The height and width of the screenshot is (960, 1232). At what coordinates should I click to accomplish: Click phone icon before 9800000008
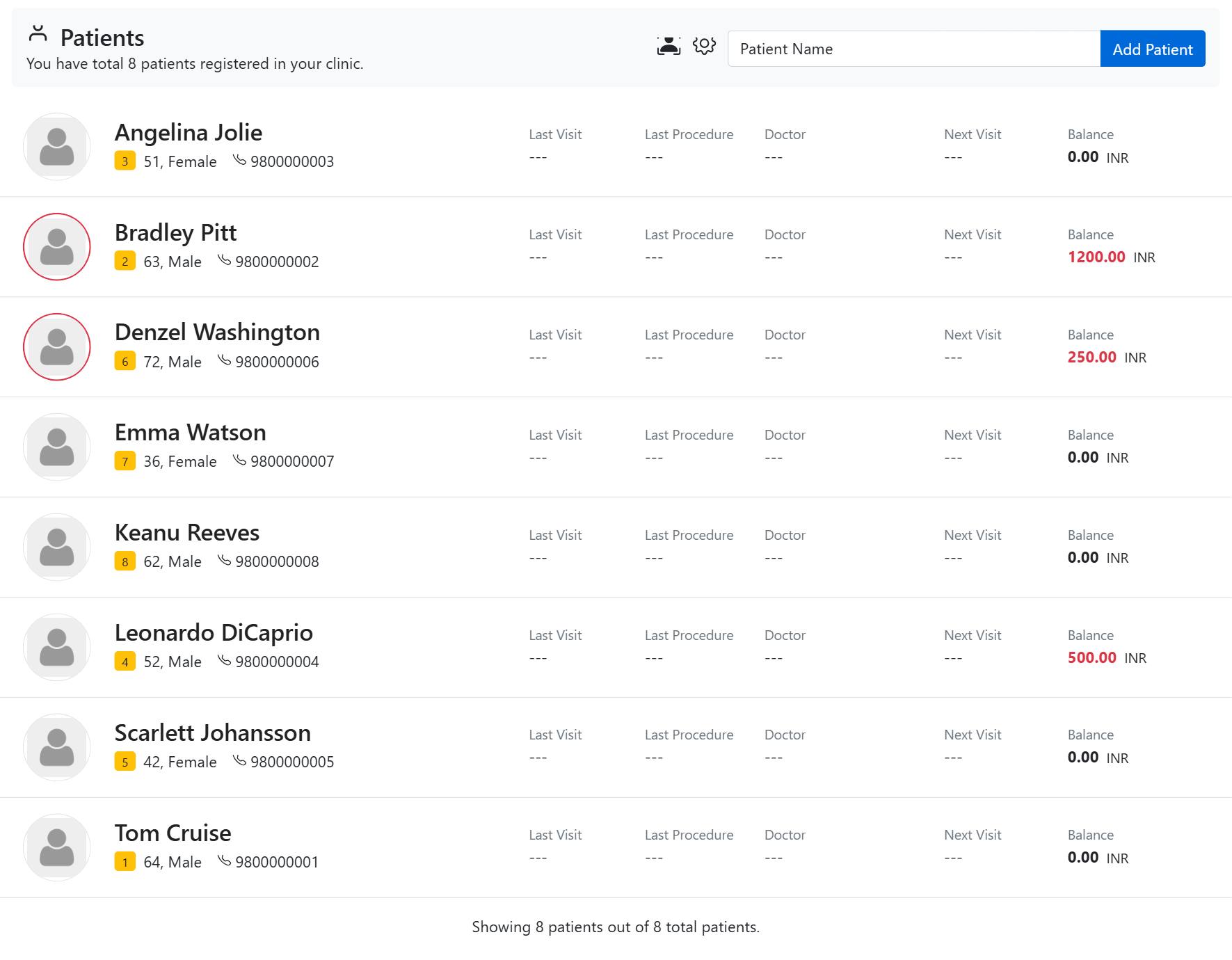tap(224, 560)
